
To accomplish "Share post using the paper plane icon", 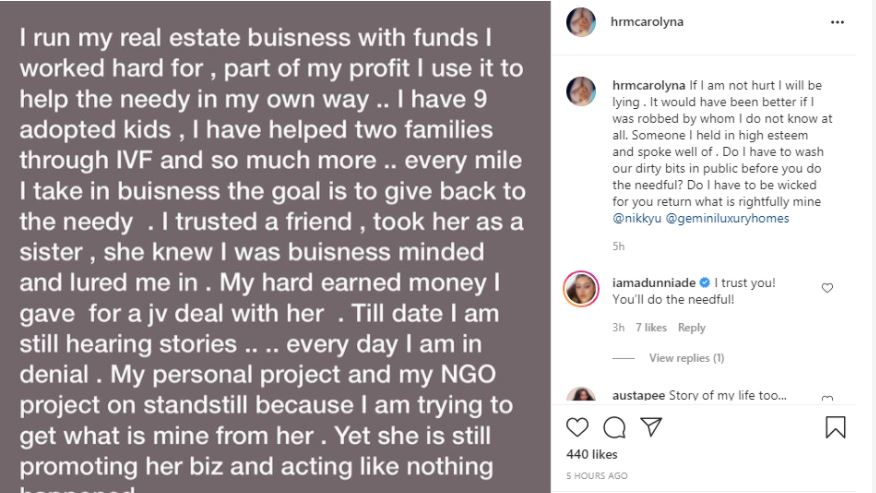I will 651,428.
